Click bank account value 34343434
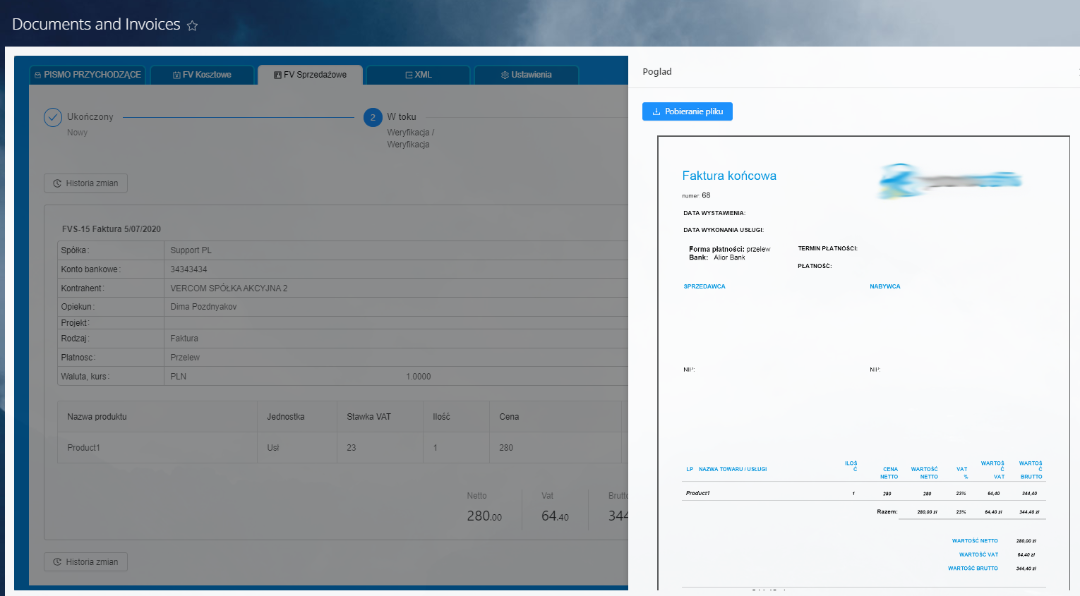Screen dimensions: 1080x596 pos(189,269)
